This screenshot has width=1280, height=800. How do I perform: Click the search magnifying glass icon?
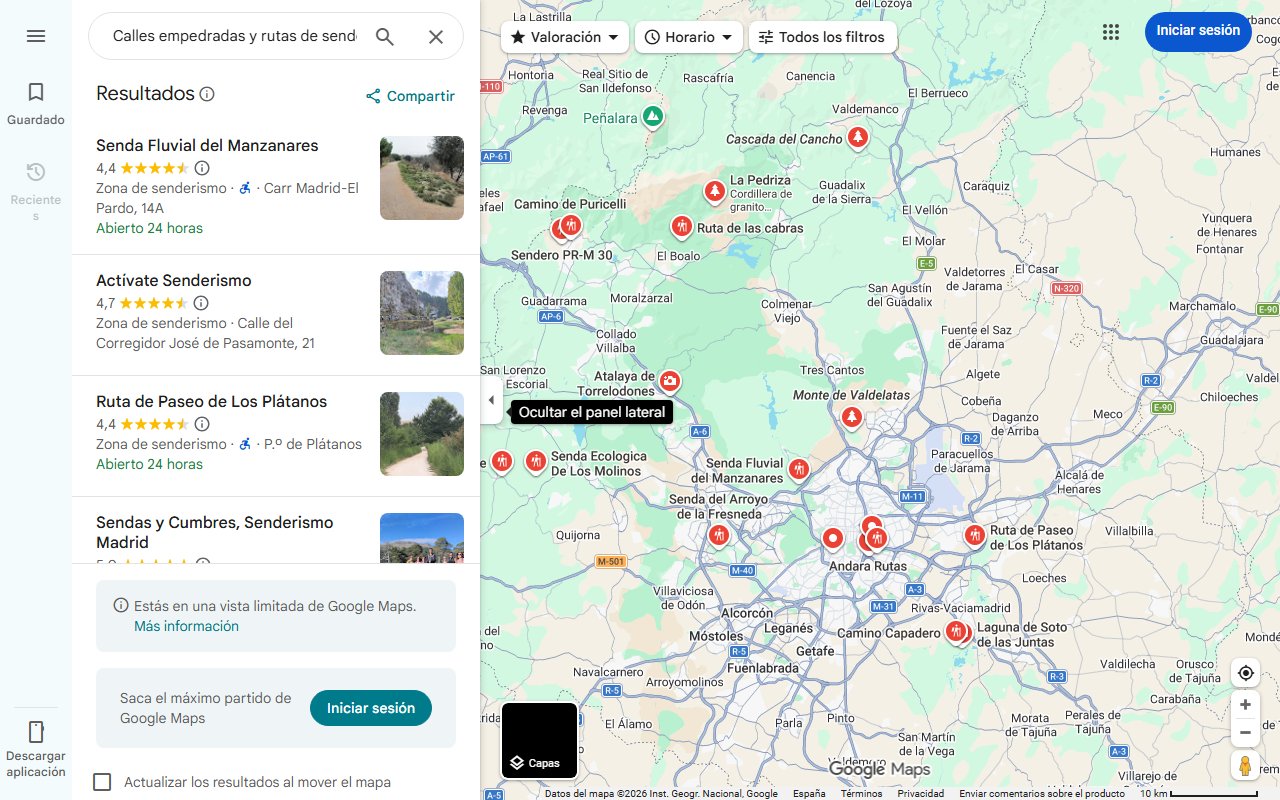pyautogui.click(x=384, y=36)
